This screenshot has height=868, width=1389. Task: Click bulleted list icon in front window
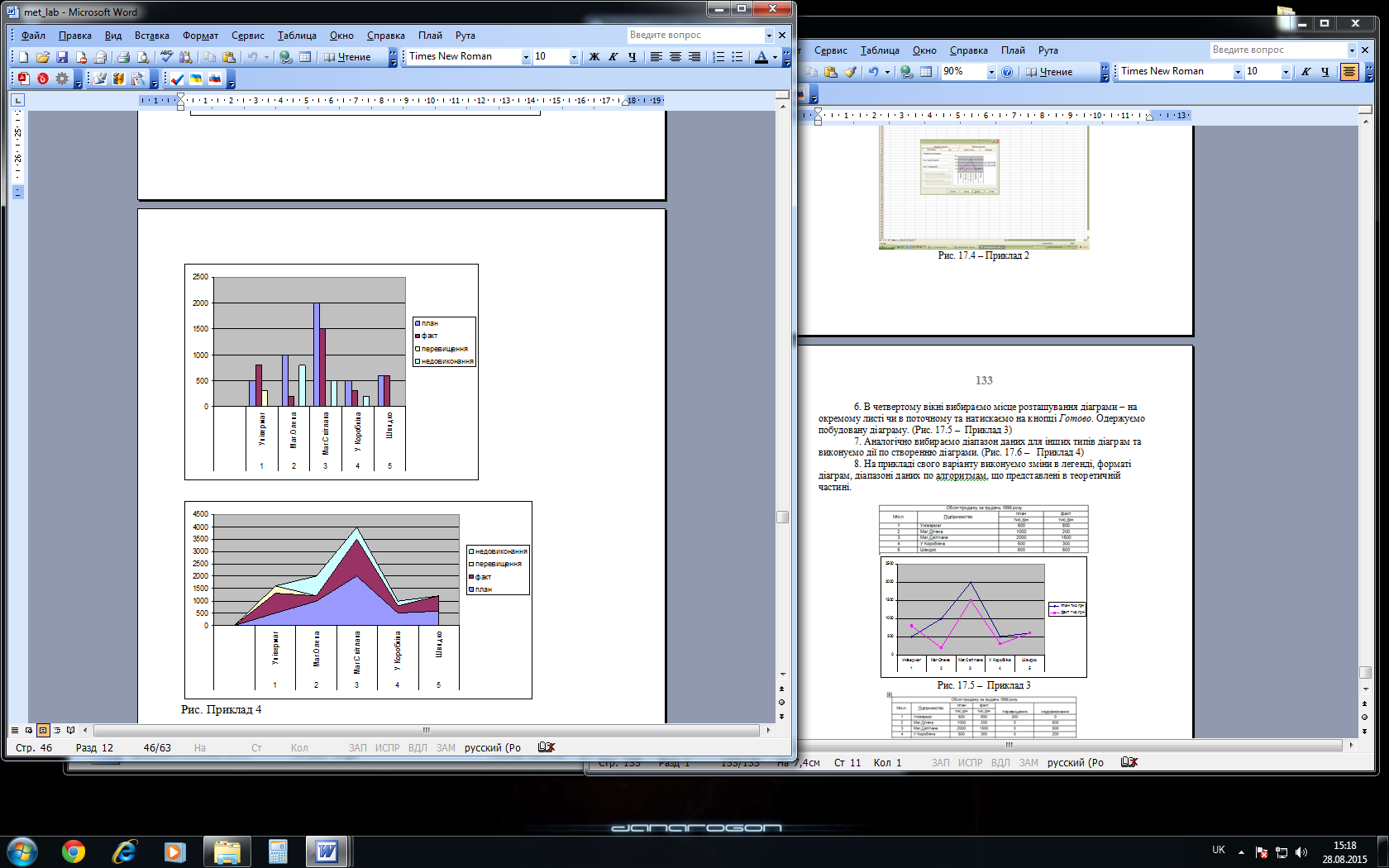click(737, 57)
